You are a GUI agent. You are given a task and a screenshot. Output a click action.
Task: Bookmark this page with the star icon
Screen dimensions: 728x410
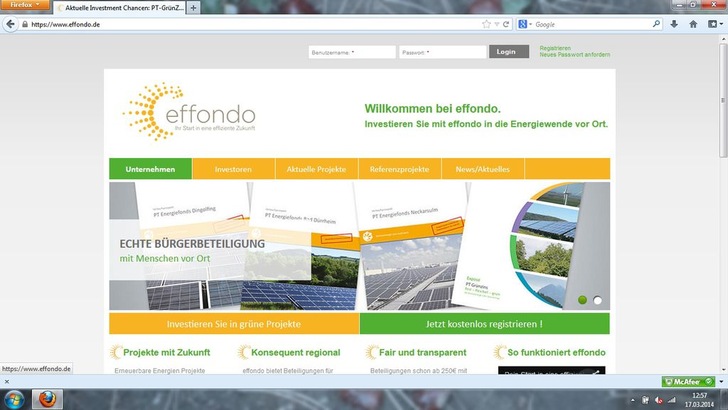(486, 24)
